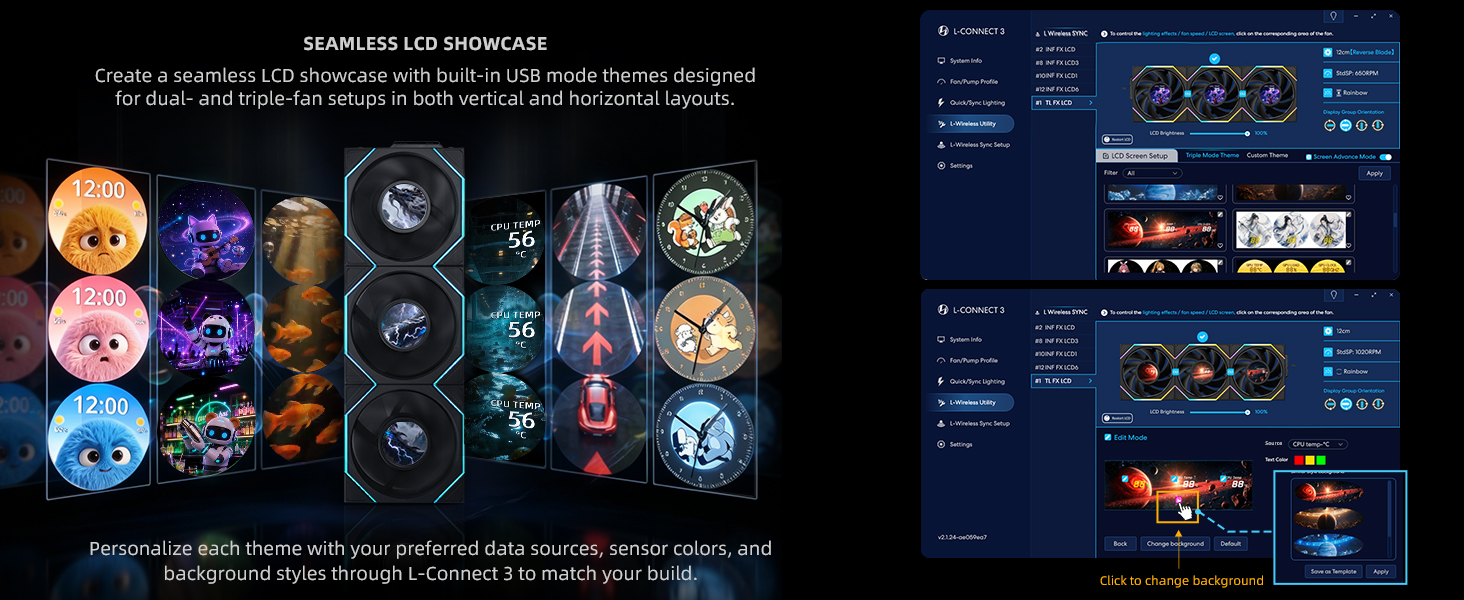Pick the green Text Color swatch
This screenshot has height=600, width=1464.
click(1320, 460)
